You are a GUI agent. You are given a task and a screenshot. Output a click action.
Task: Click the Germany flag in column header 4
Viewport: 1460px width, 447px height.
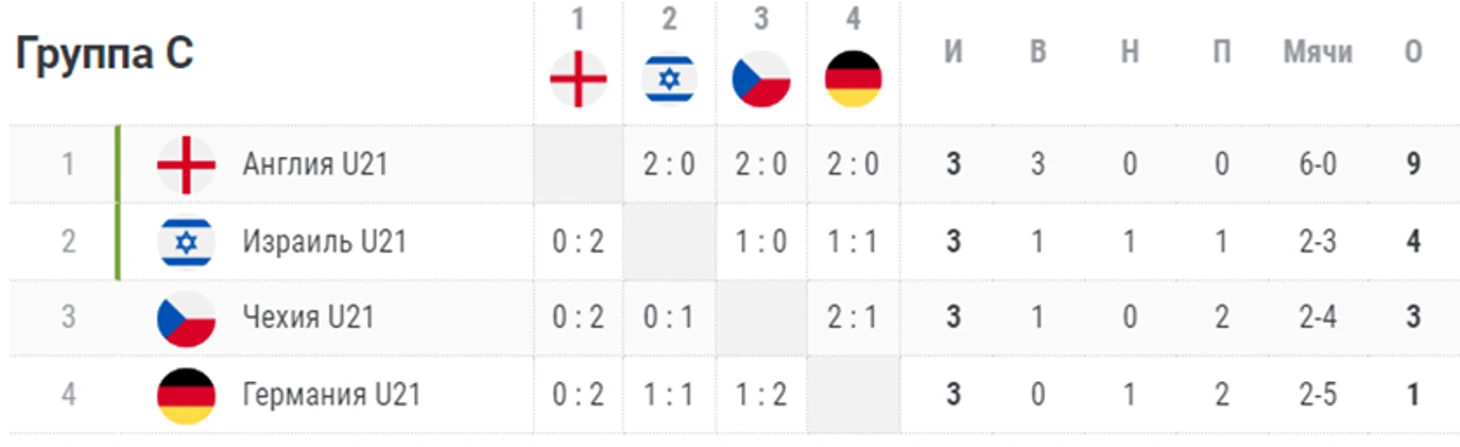tap(853, 79)
